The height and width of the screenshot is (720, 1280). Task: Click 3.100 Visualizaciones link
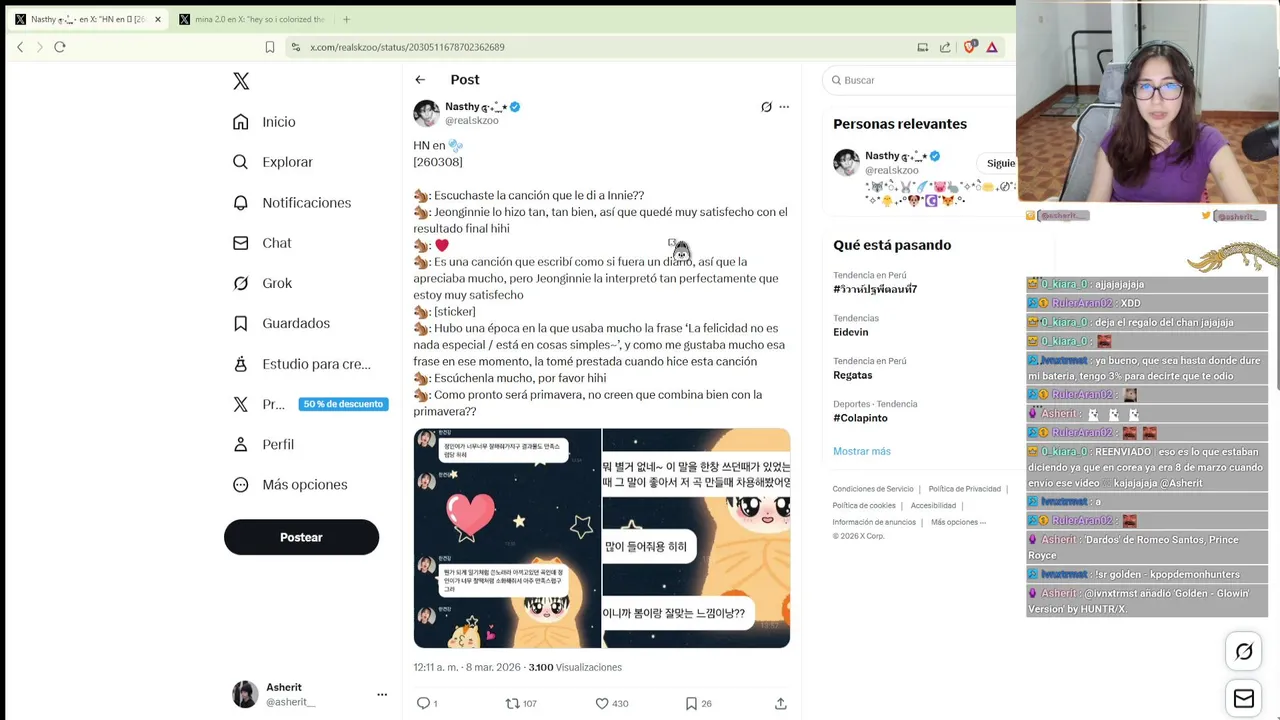coord(575,667)
